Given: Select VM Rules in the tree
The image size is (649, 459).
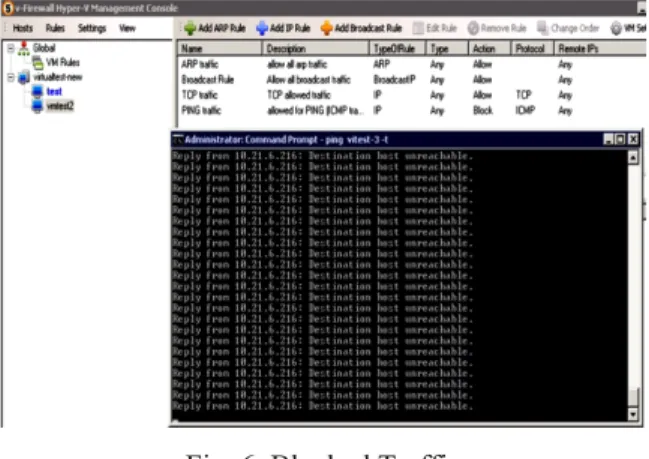Looking at the screenshot, I should (63, 62).
